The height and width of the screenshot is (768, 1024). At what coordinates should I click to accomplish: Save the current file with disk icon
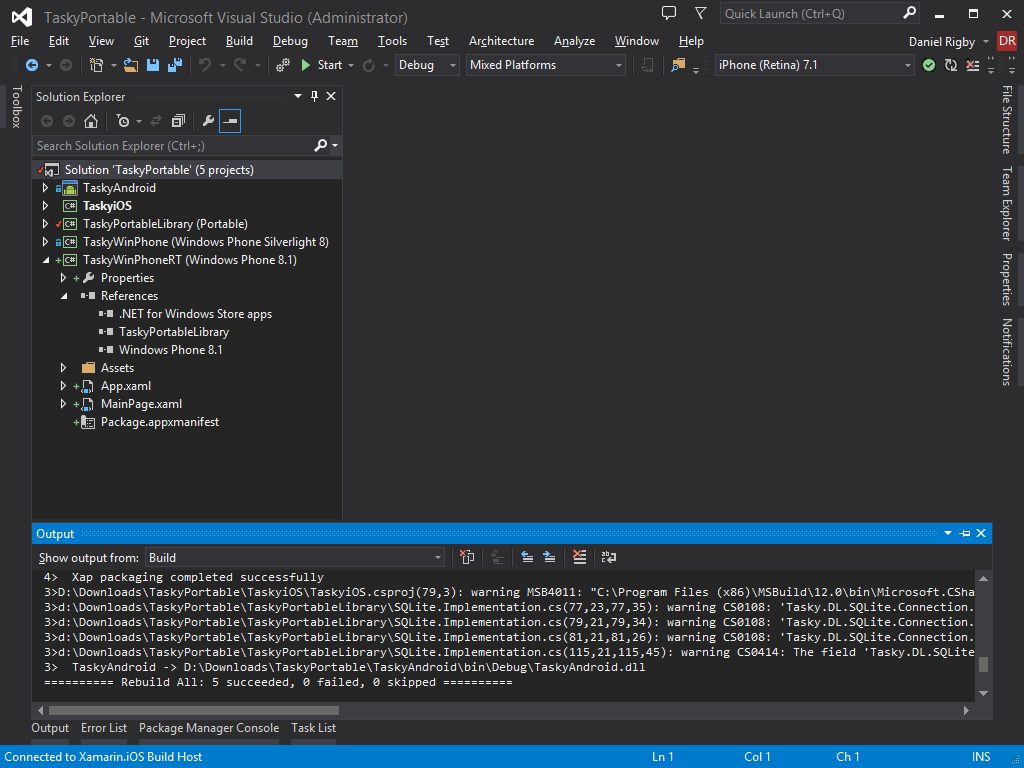click(153, 65)
